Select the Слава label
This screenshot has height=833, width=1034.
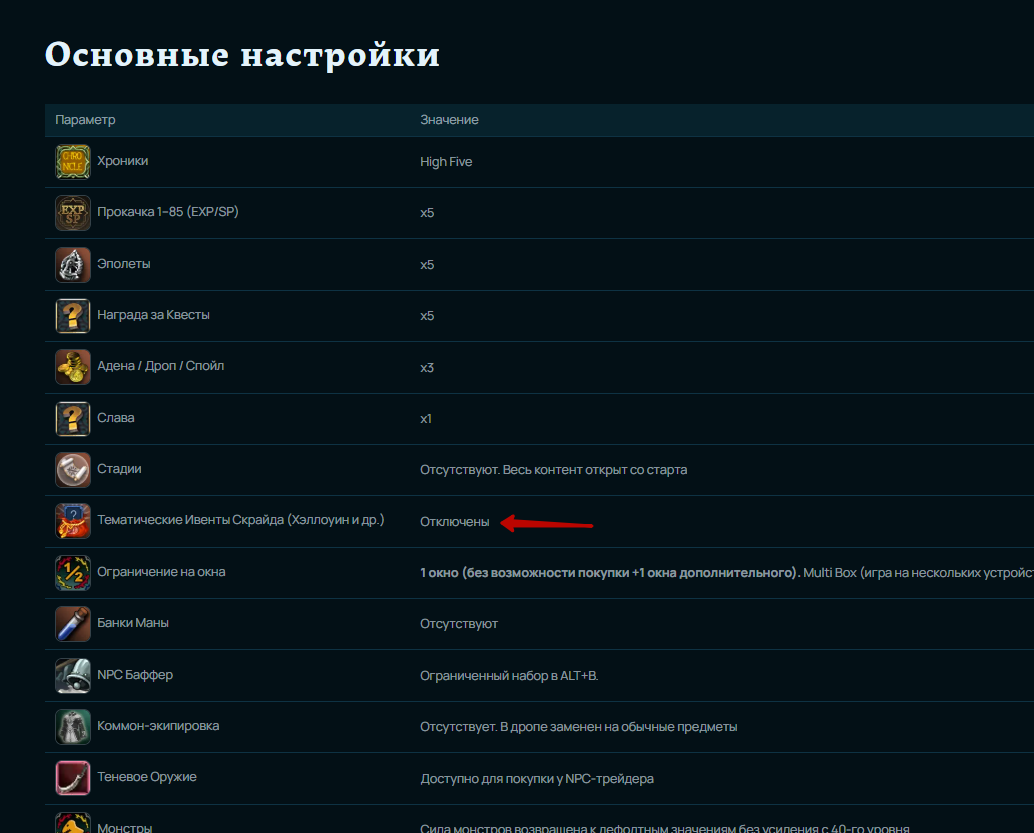[x=116, y=417]
